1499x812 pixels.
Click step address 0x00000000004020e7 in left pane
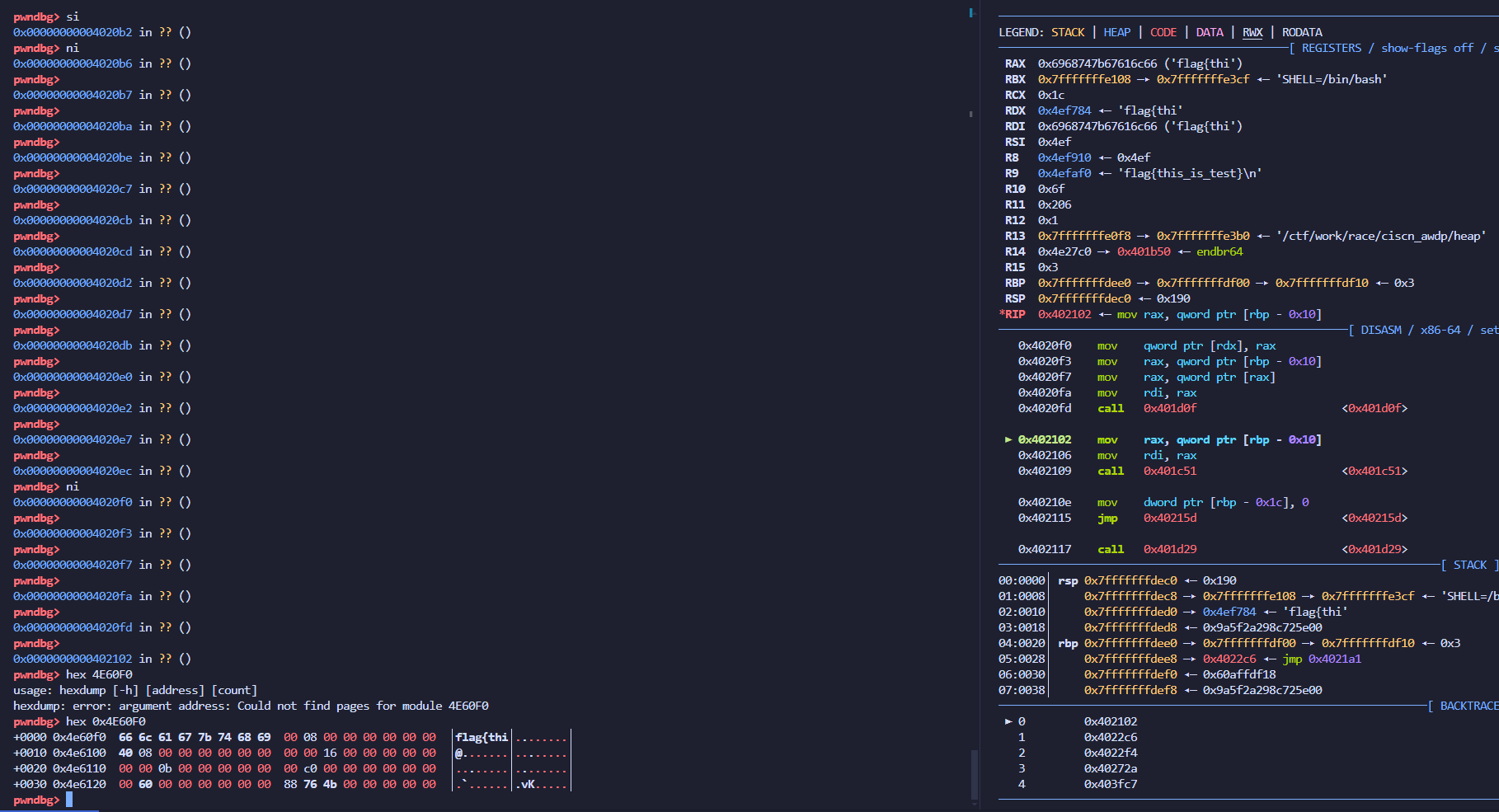coord(73,439)
